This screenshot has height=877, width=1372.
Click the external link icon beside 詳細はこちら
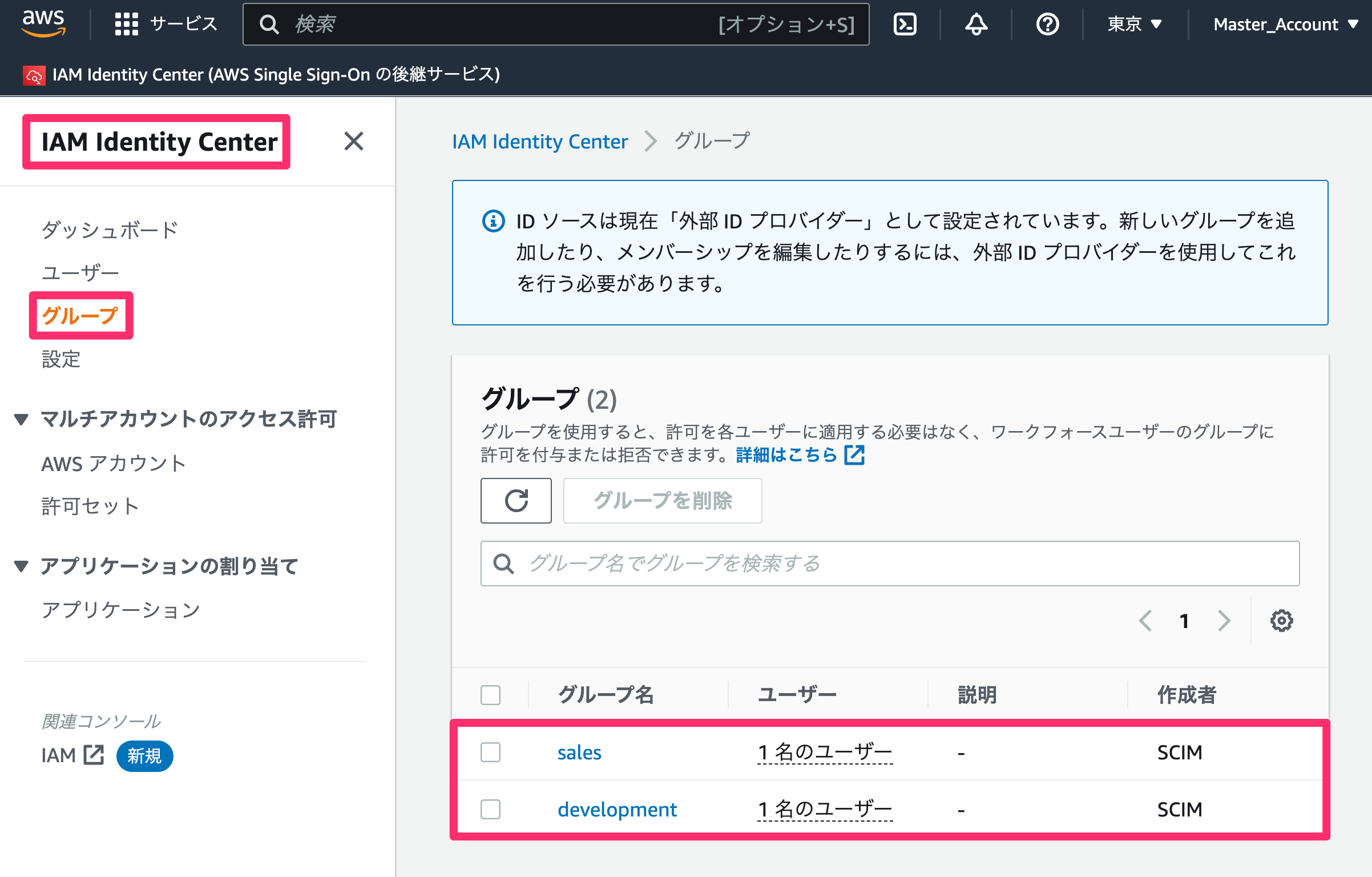tap(854, 455)
